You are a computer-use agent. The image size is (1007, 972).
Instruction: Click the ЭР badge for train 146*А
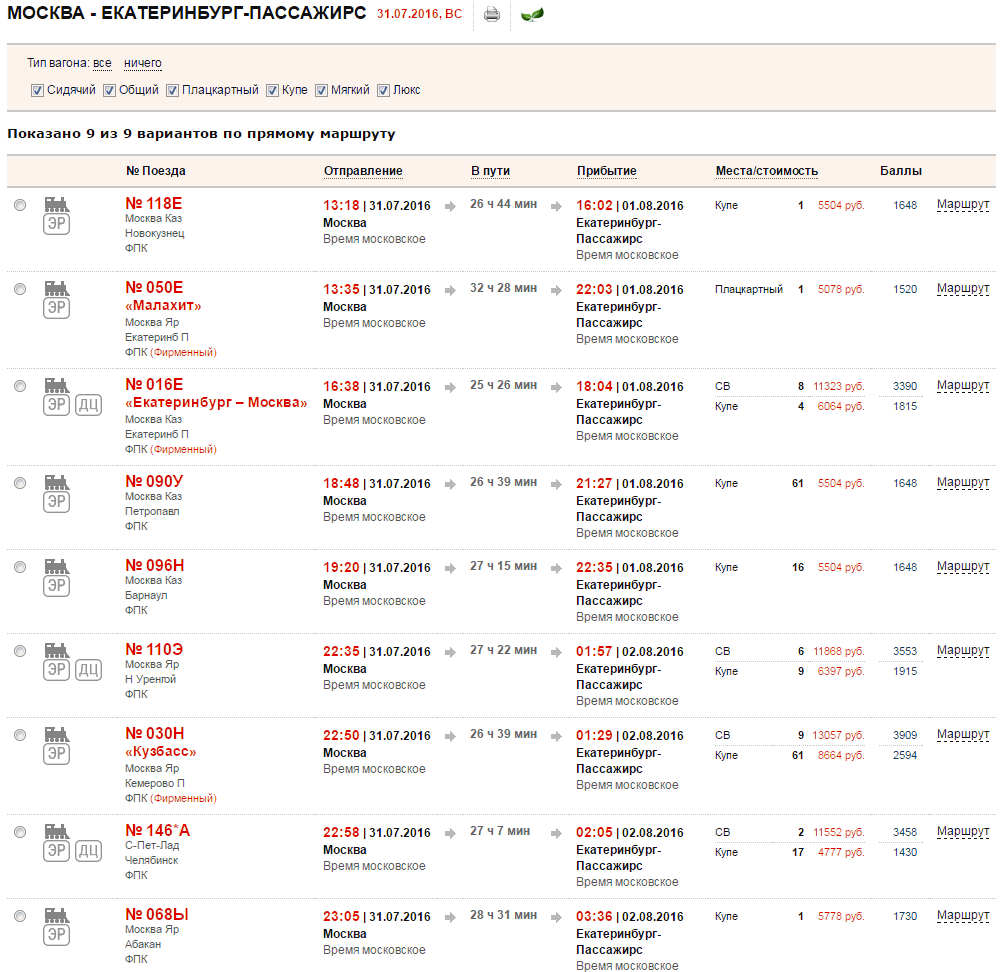pos(57,851)
